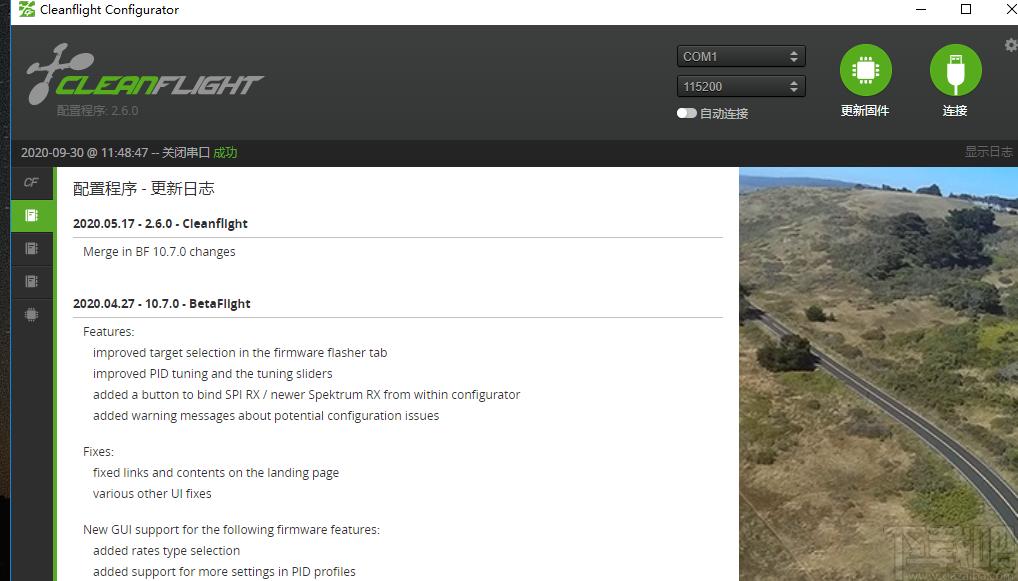Select the highlighted changelog tab icon
Image resolution: width=1018 pixels, height=581 pixels.
[x=31, y=215]
